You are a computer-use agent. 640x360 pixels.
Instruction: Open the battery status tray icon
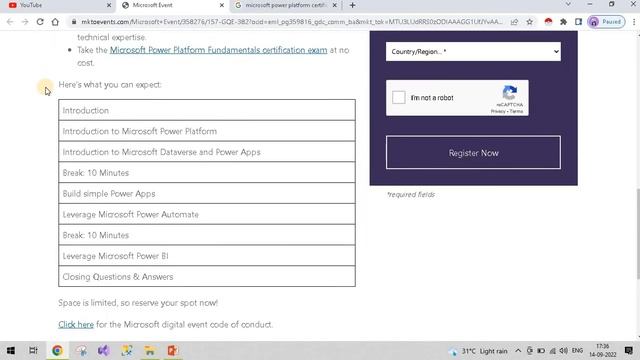(541, 351)
